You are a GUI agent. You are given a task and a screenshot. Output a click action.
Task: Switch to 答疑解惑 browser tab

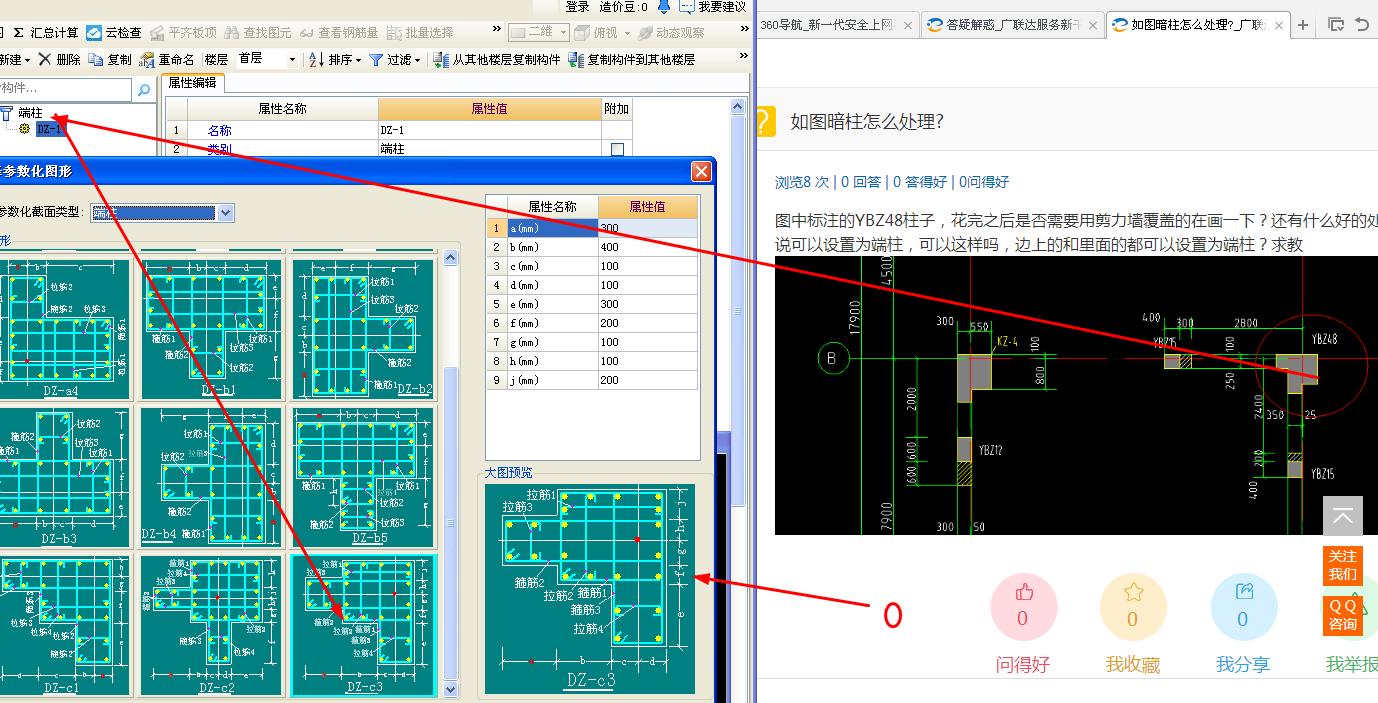pyautogui.click(x=1012, y=24)
